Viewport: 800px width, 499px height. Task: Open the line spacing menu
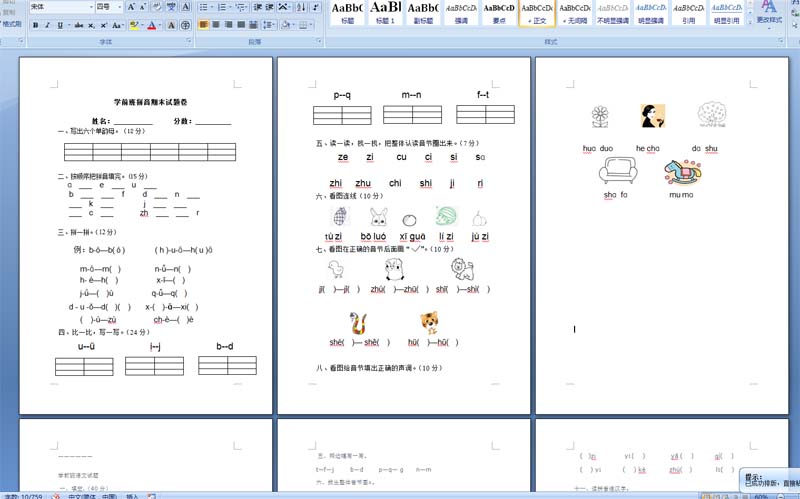268,25
